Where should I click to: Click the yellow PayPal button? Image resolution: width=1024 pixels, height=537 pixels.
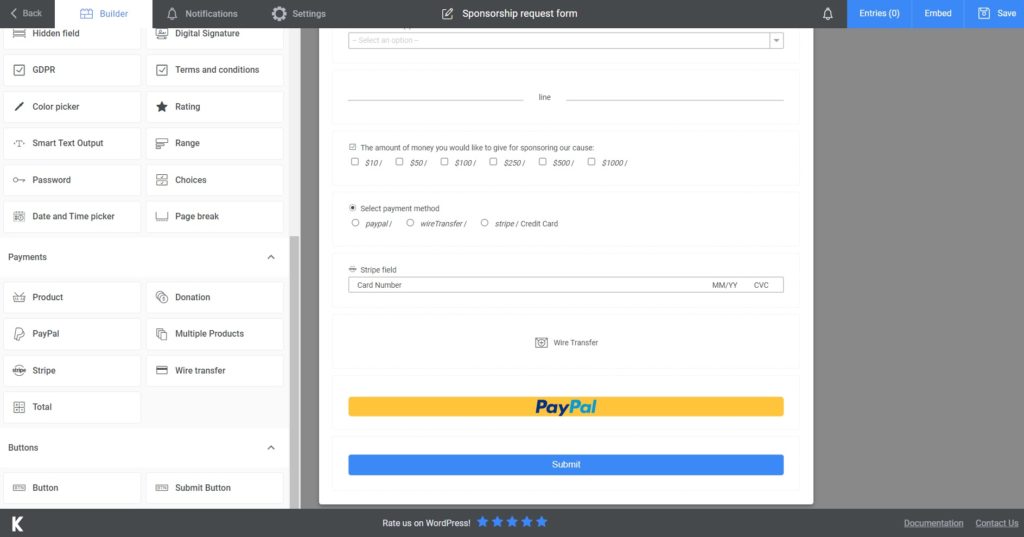(x=566, y=406)
